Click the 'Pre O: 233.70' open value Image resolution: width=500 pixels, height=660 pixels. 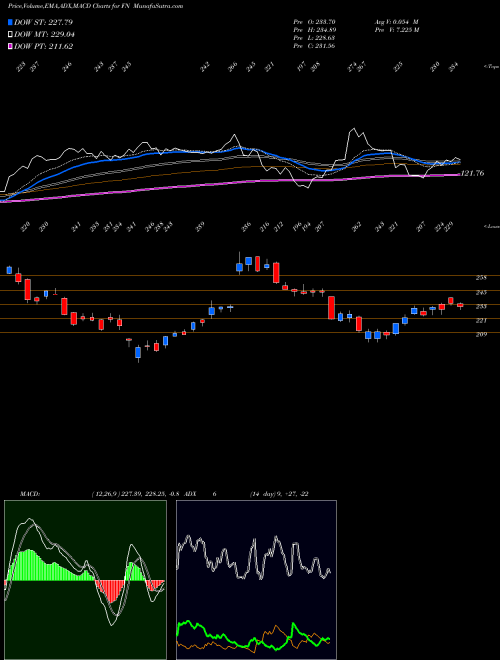314,22
